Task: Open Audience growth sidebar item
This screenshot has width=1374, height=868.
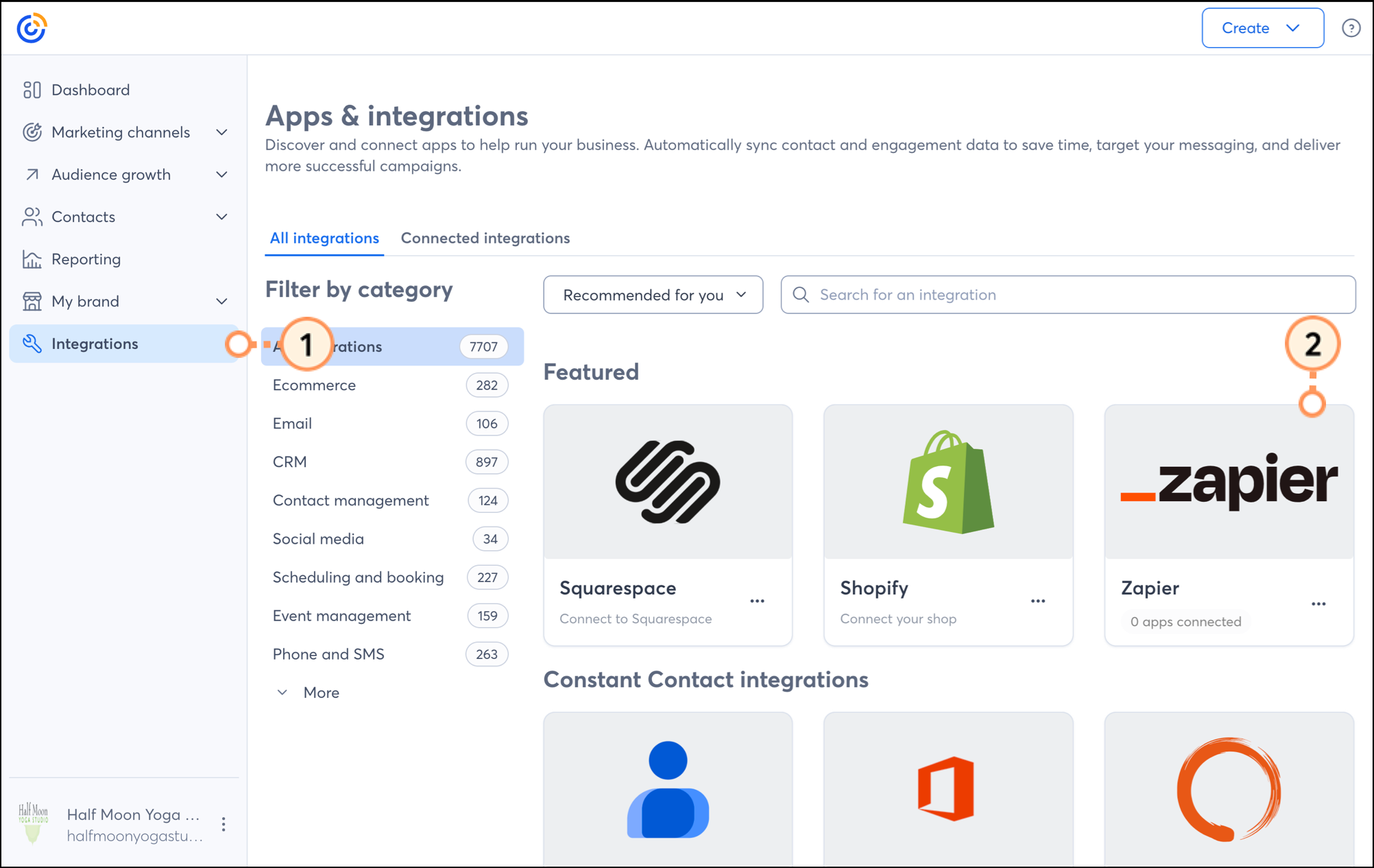Action: pos(123,175)
